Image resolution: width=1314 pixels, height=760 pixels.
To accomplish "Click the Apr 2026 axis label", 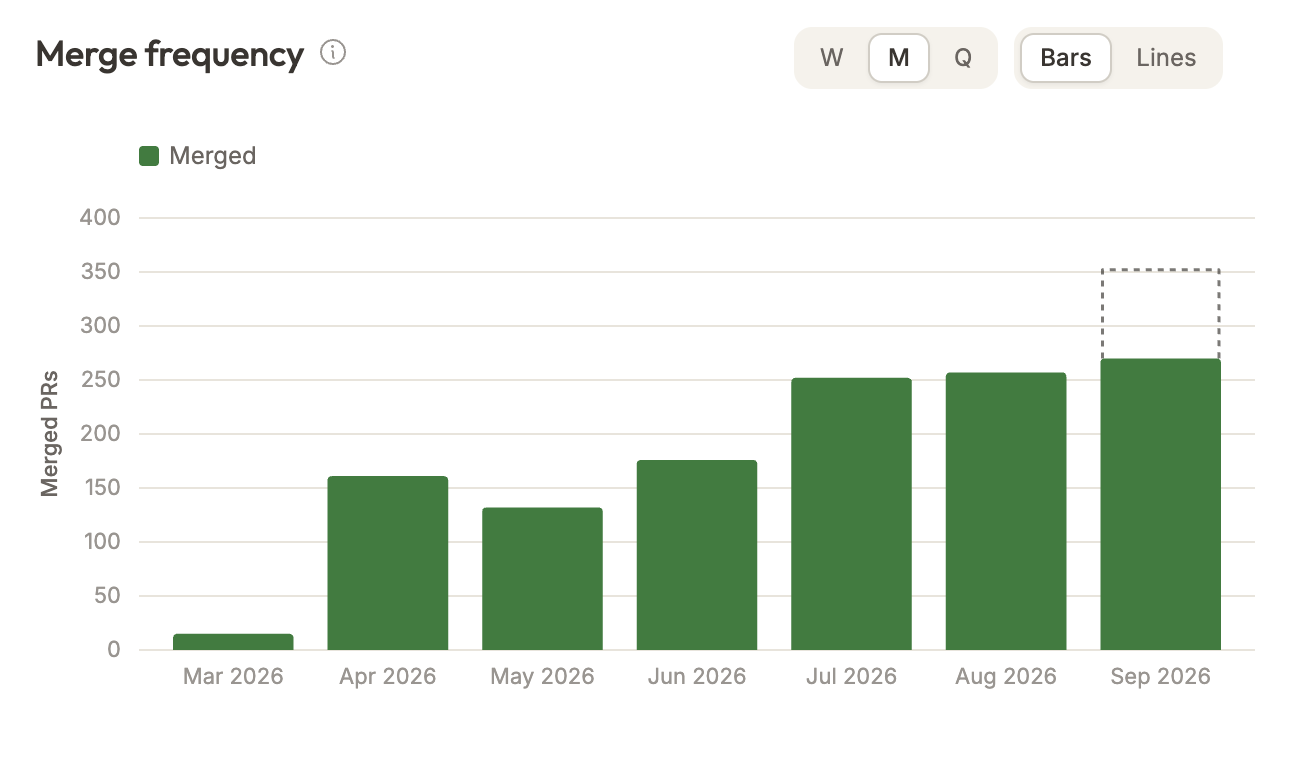I will tap(388, 677).
